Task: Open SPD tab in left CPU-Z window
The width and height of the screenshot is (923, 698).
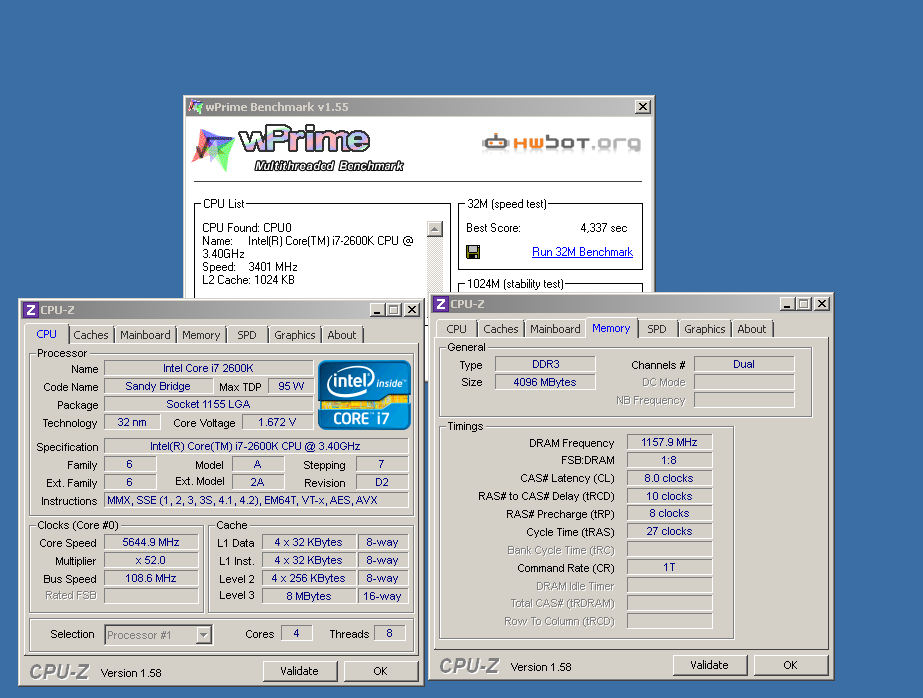Action: [247, 335]
